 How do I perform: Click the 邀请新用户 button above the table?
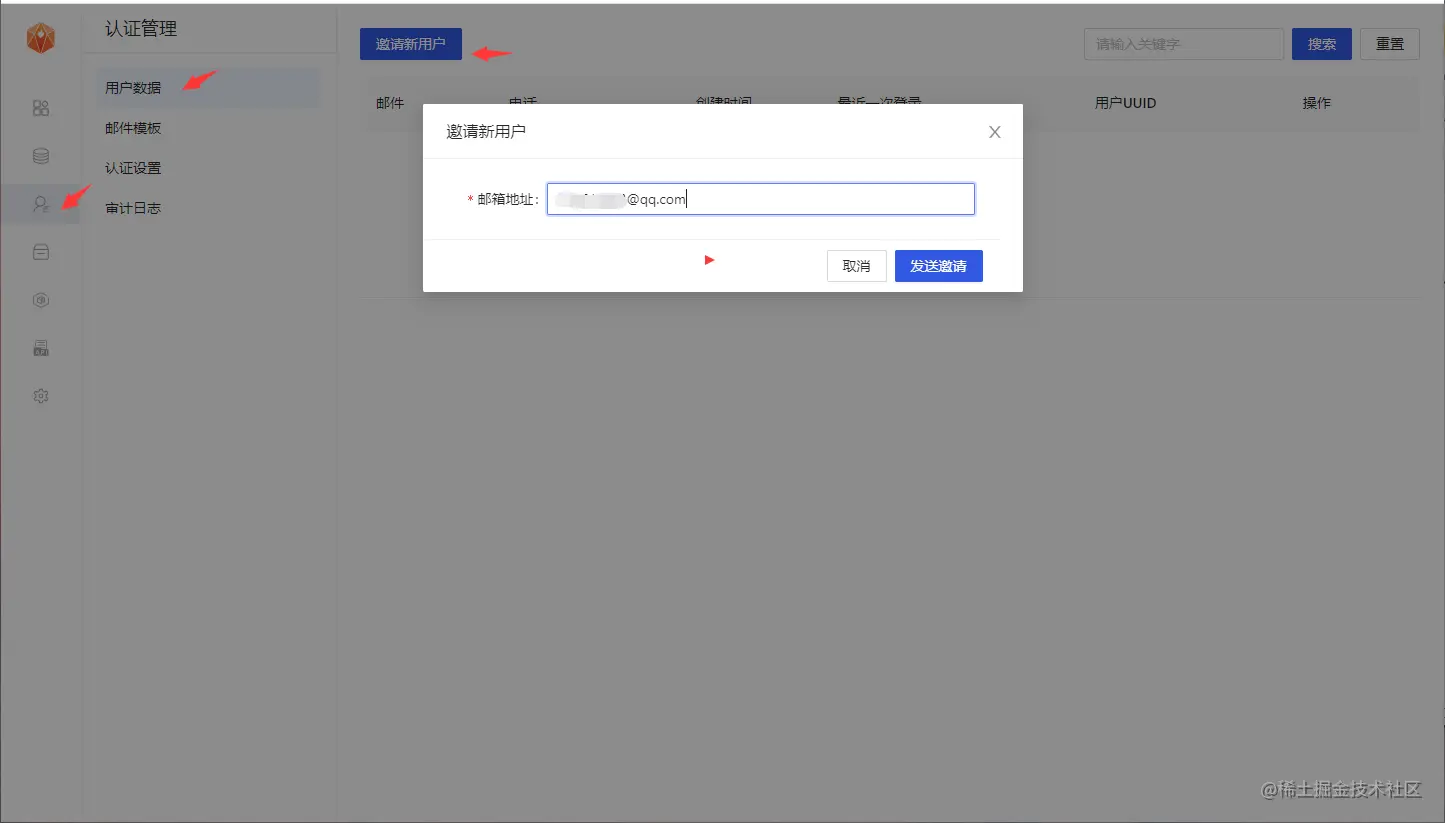point(411,44)
